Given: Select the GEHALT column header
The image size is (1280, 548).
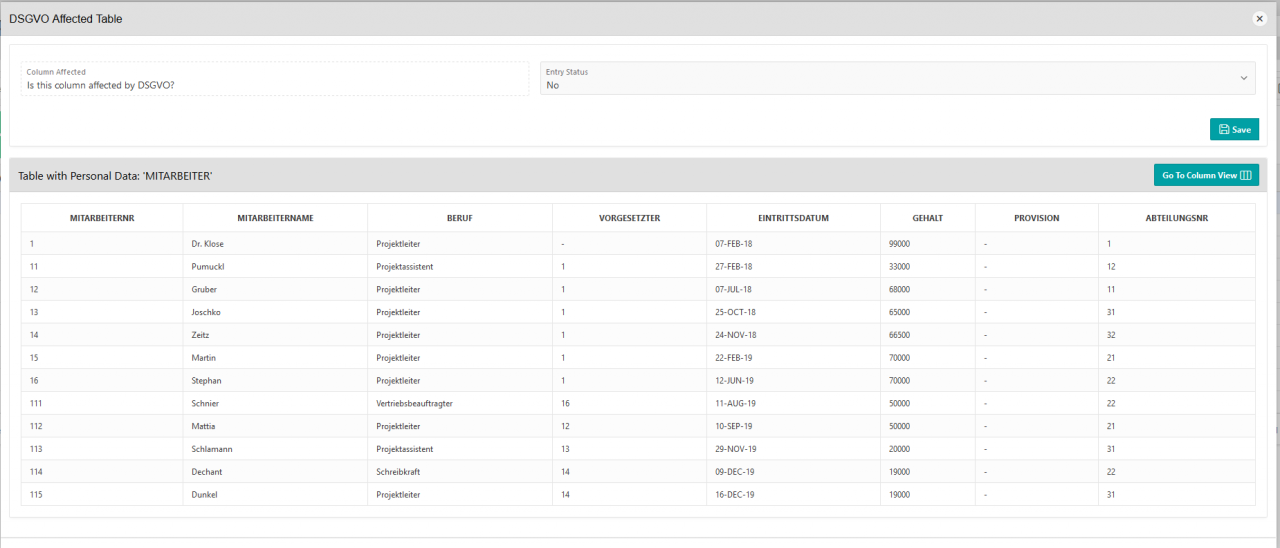Looking at the screenshot, I should click(x=927, y=218).
